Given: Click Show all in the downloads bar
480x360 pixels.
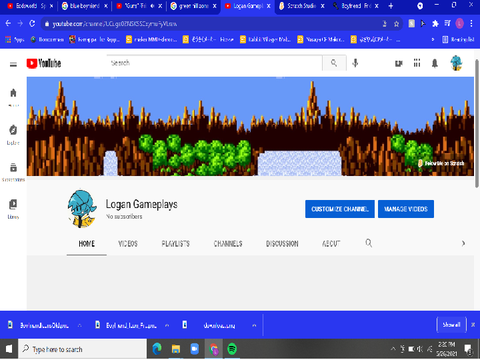Looking at the screenshot, I should pyautogui.click(x=451, y=325).
